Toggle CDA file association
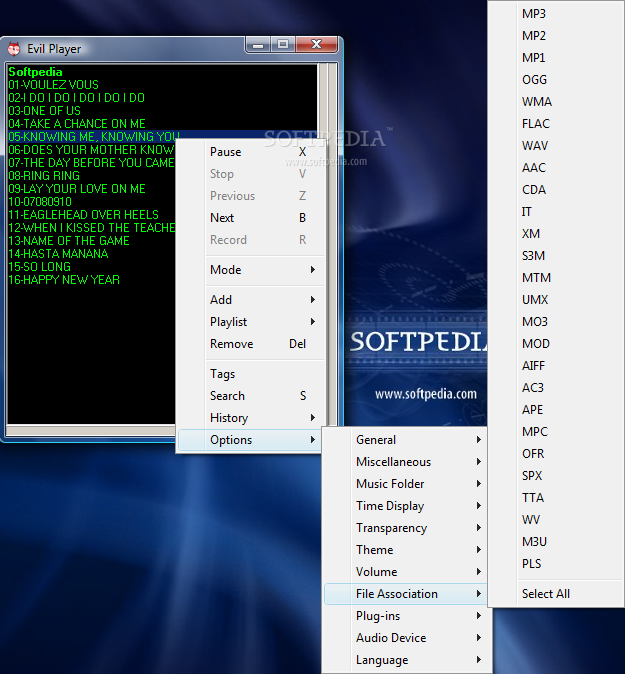625x674 pixels. [x=556, y=190]
